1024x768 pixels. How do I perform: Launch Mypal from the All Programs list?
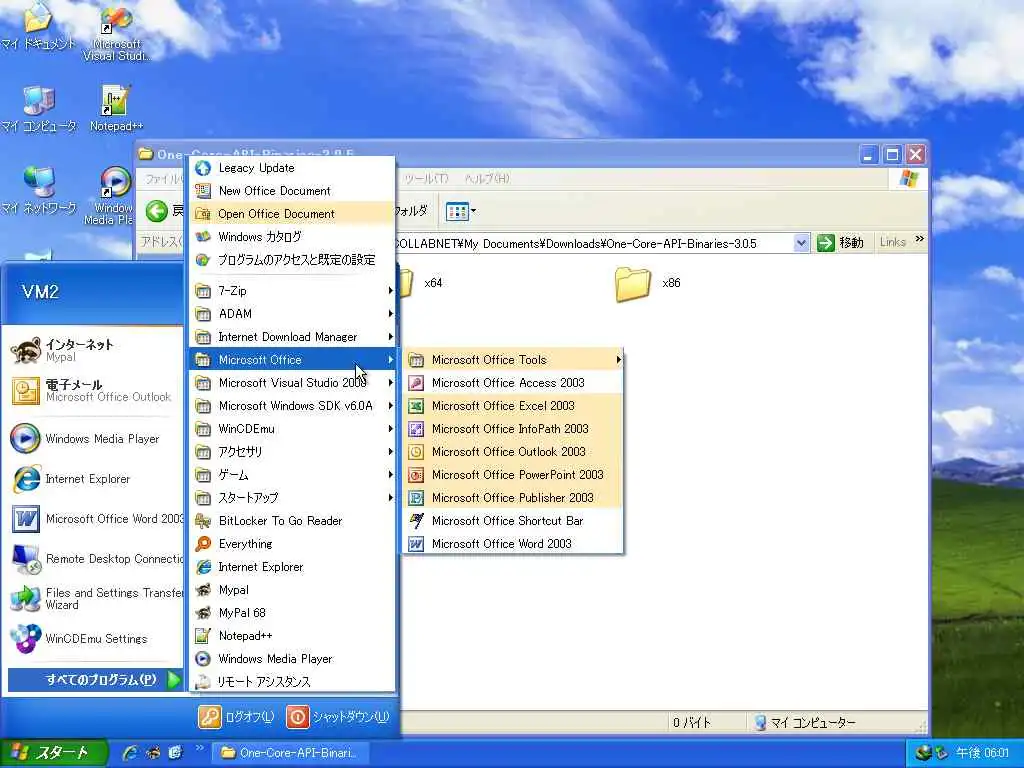pyautogui.click(x=292, y=590)
